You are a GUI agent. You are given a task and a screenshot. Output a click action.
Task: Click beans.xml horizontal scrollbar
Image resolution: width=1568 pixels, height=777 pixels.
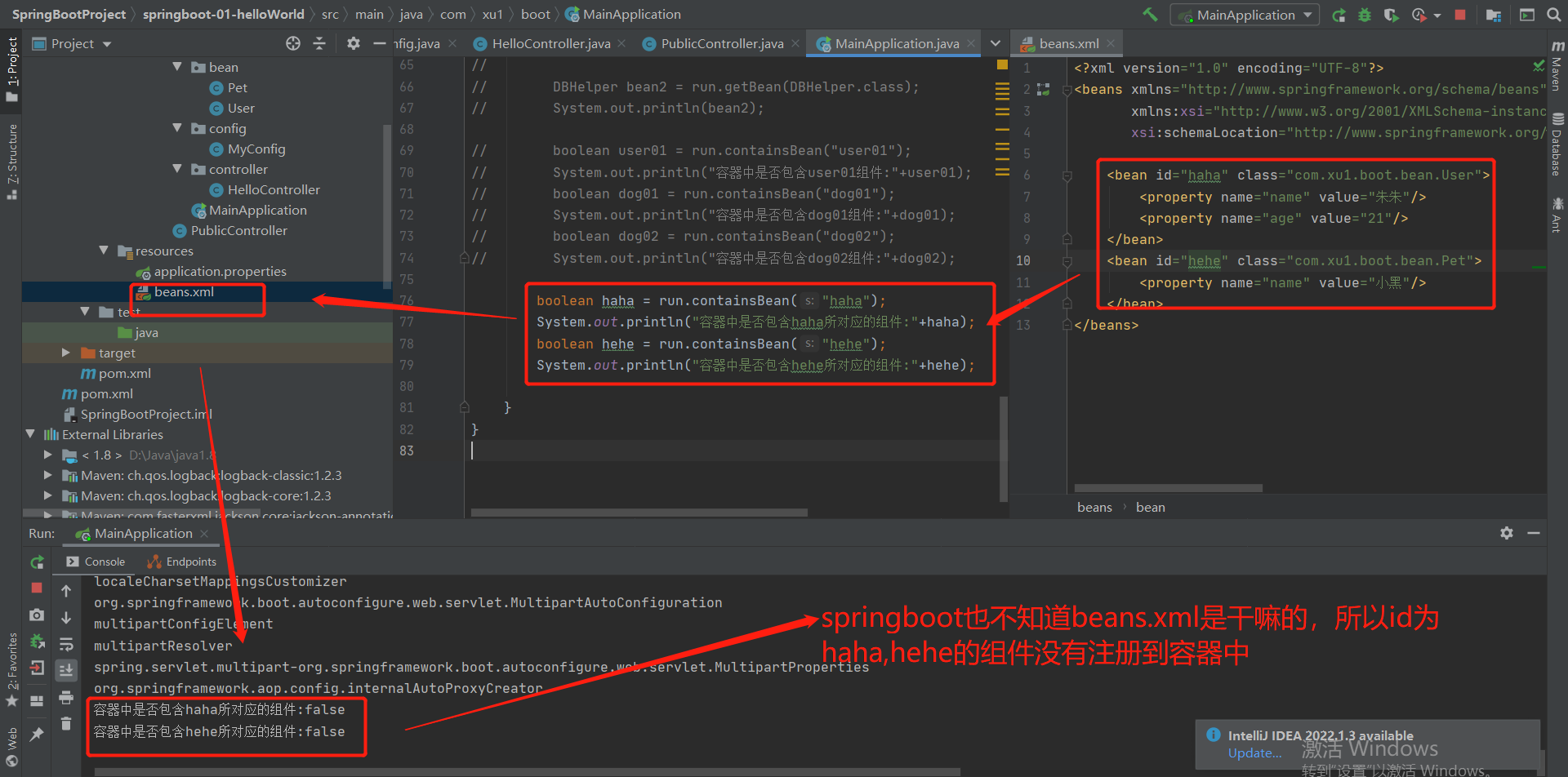pos(1168,488)
